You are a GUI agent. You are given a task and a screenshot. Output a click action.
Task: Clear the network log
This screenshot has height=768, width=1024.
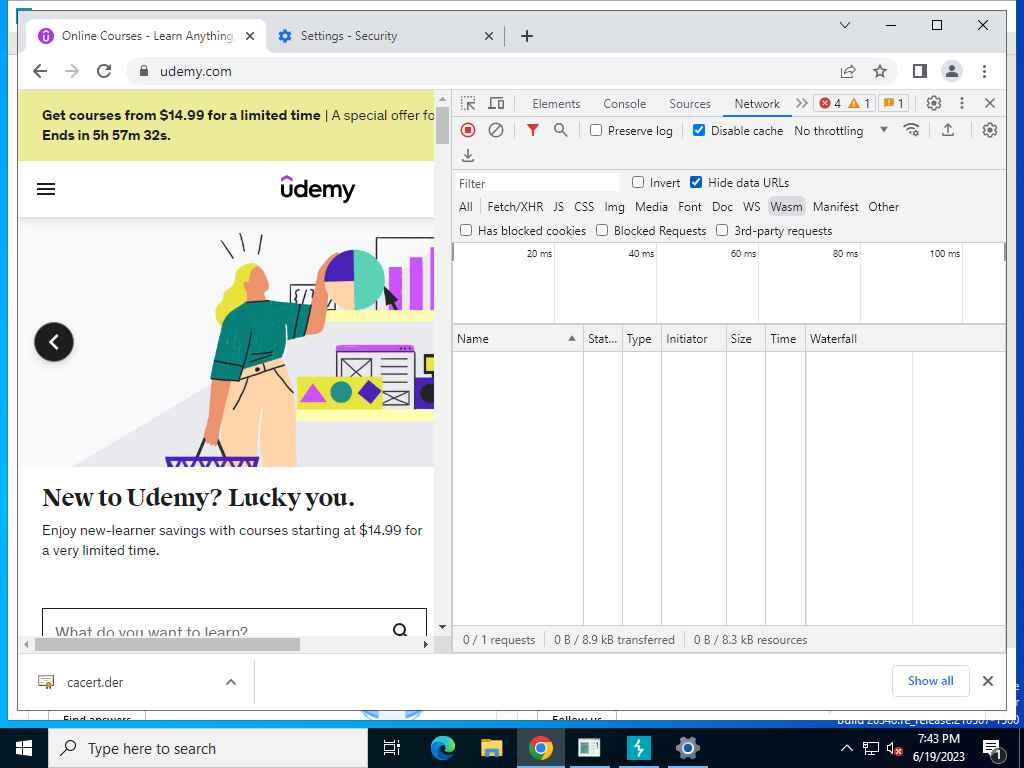click(496, 131)
